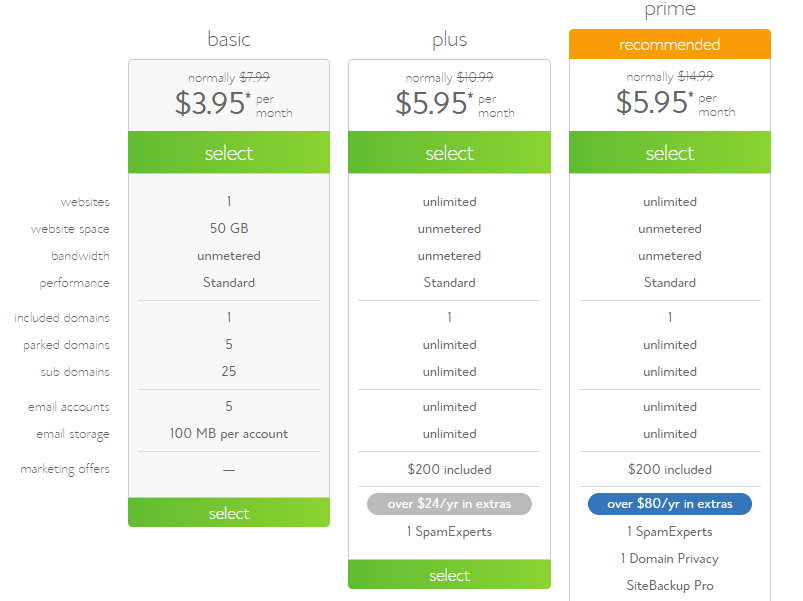Click the bottom select button under plus

(449, 574)
